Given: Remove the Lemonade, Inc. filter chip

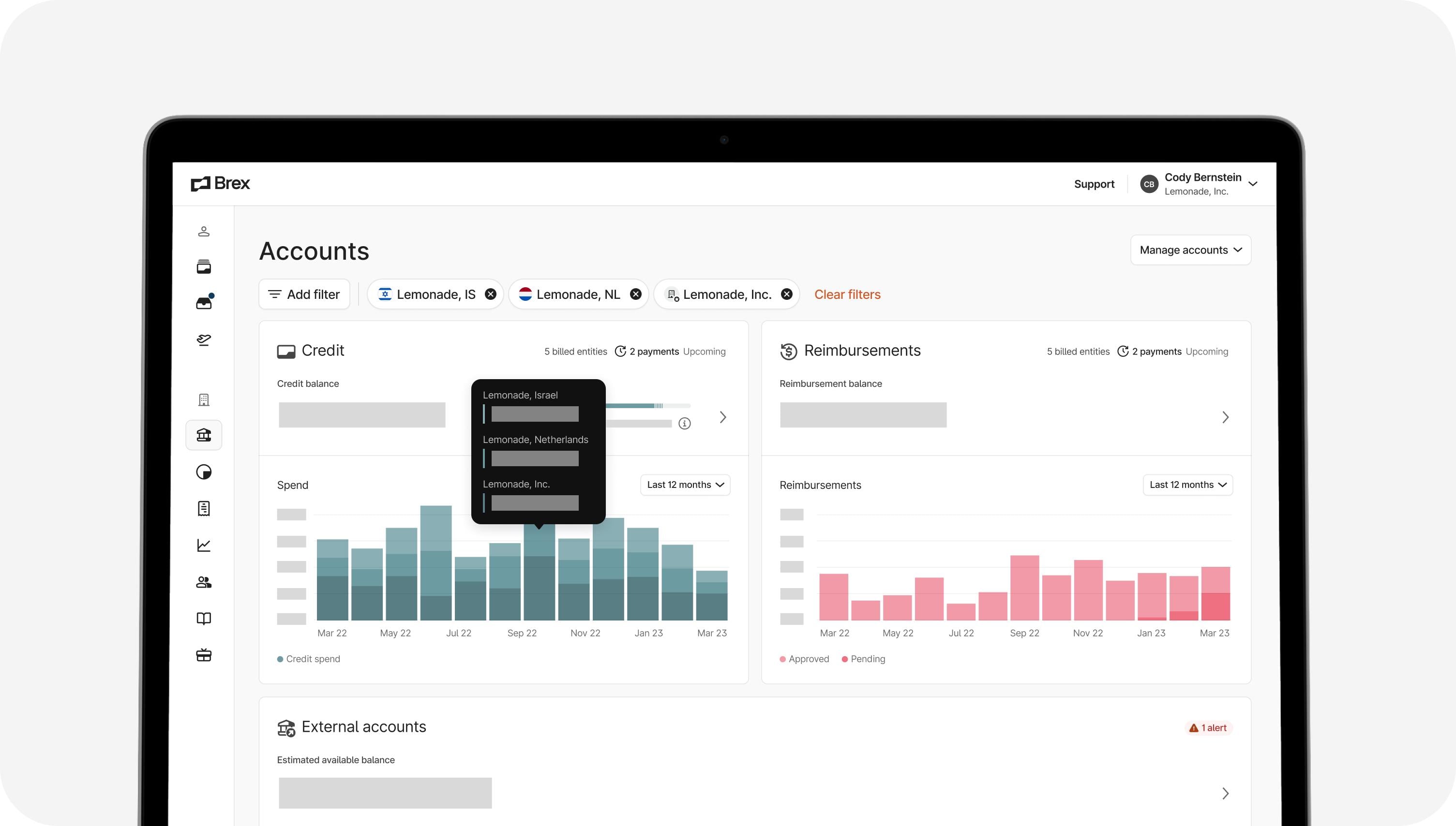Looking at the screenshot, I should [x=787, y=295].
